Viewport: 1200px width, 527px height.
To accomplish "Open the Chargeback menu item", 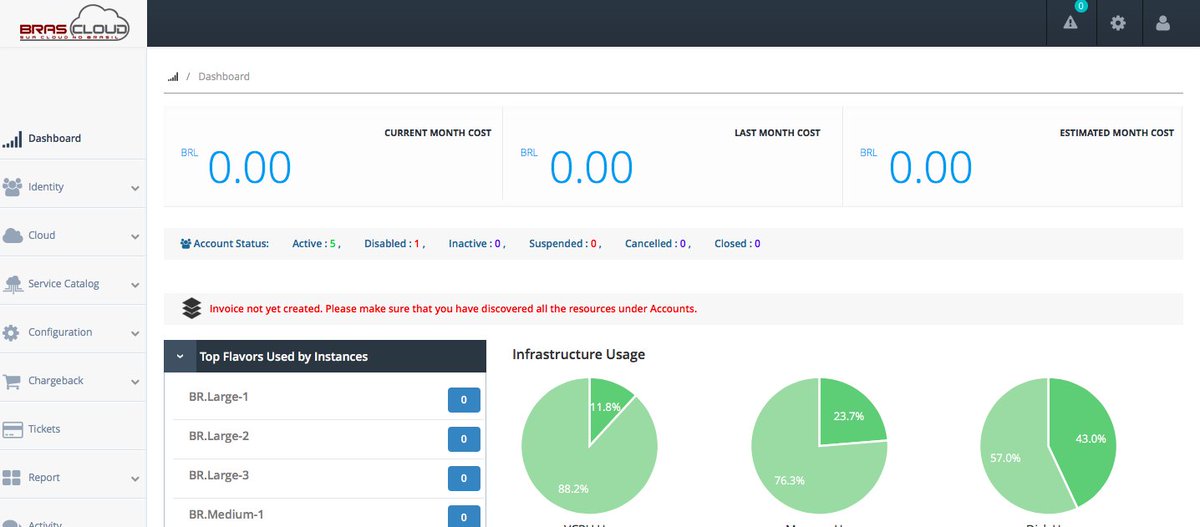I will tap(73, 381).
